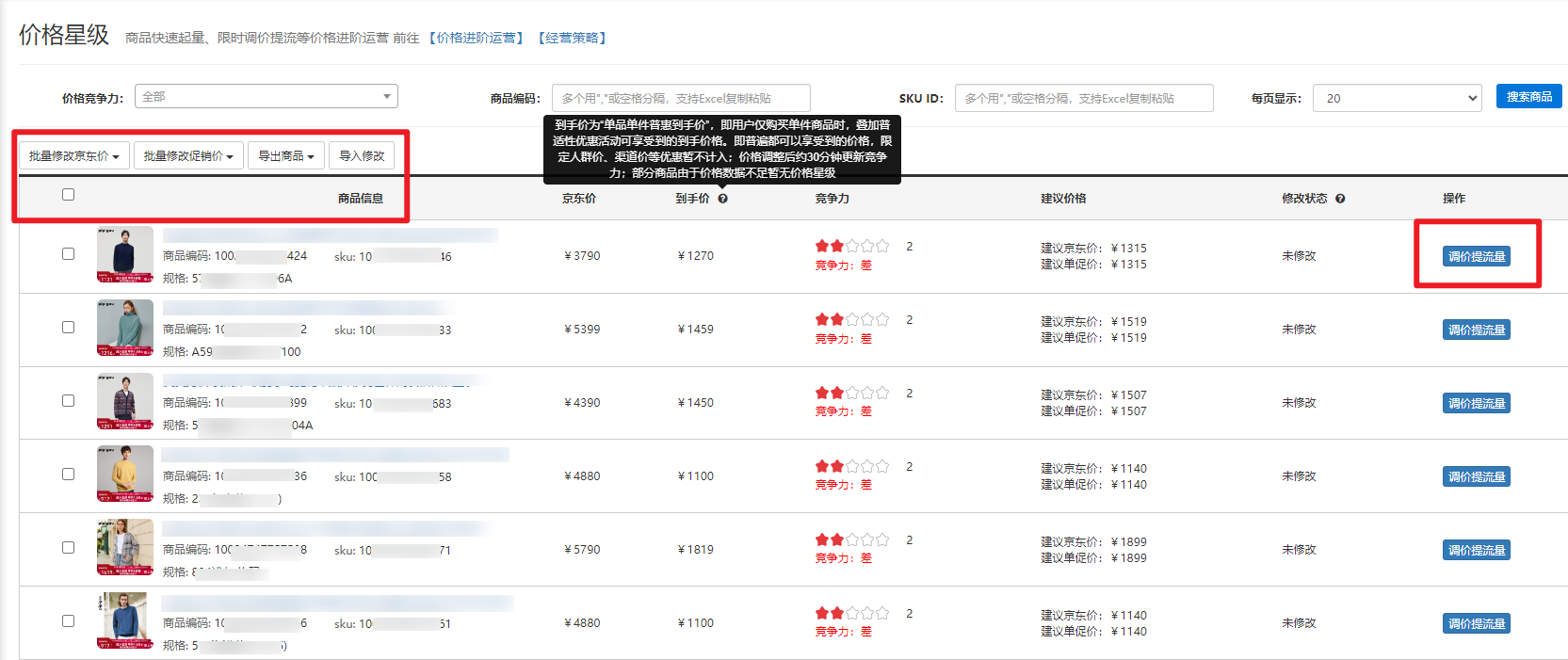Open the 每页显示 page size dropdown
This screenshot has width=1568, height=660.
point(1397,98)
